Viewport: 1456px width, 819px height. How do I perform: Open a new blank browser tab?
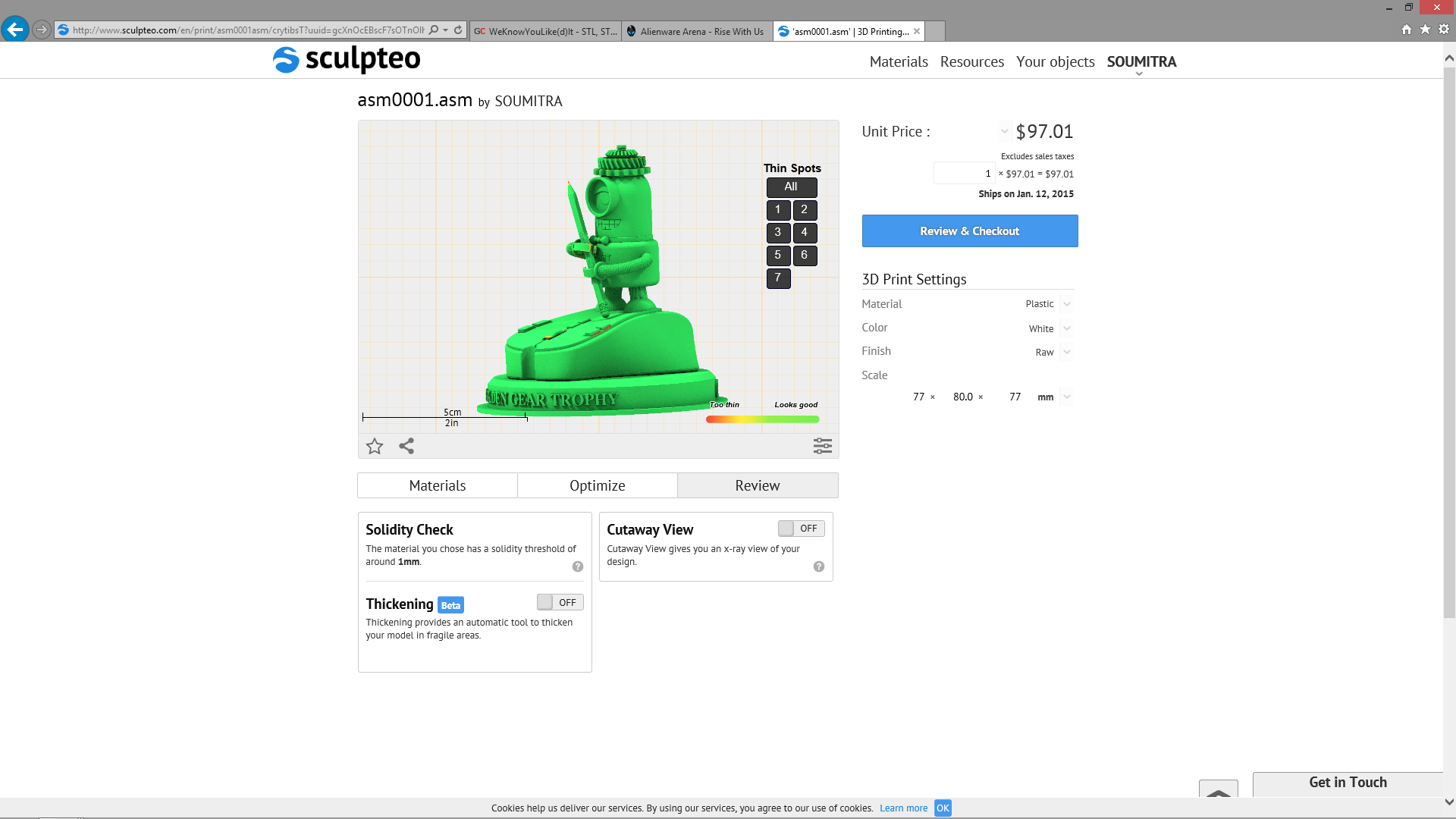935,31
